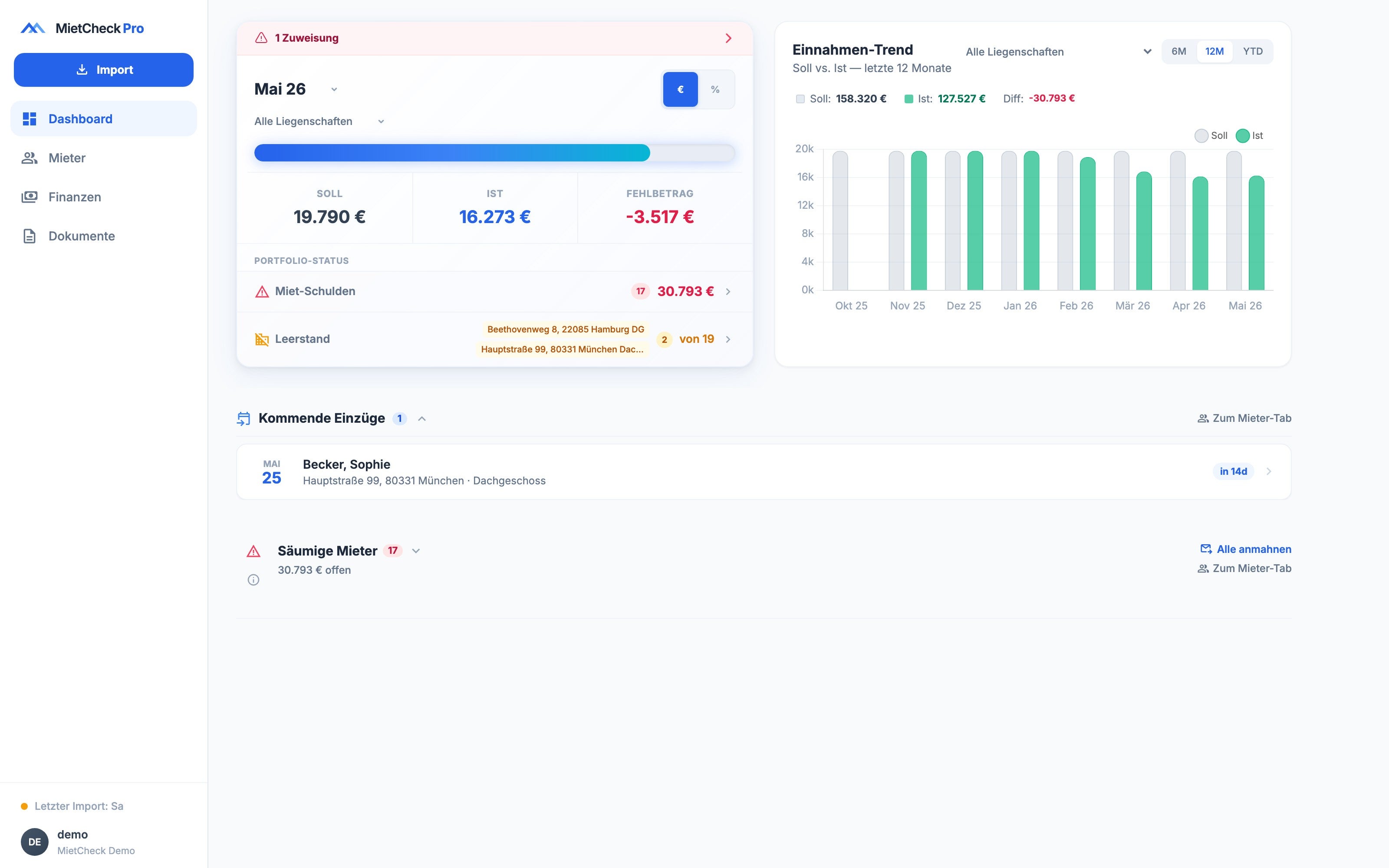Click the Alle anmahnen link
This screenshot has height=868, width=1389.
click(1245, 549)
